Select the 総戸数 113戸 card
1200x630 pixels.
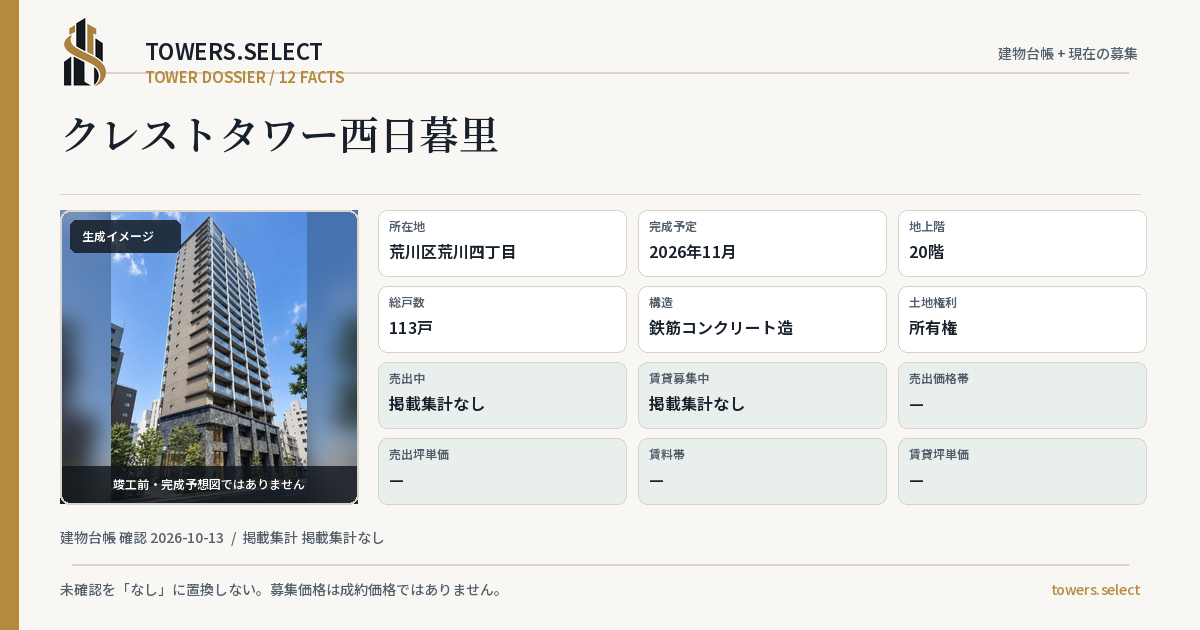pyautogui.click(x=502, y=319)
